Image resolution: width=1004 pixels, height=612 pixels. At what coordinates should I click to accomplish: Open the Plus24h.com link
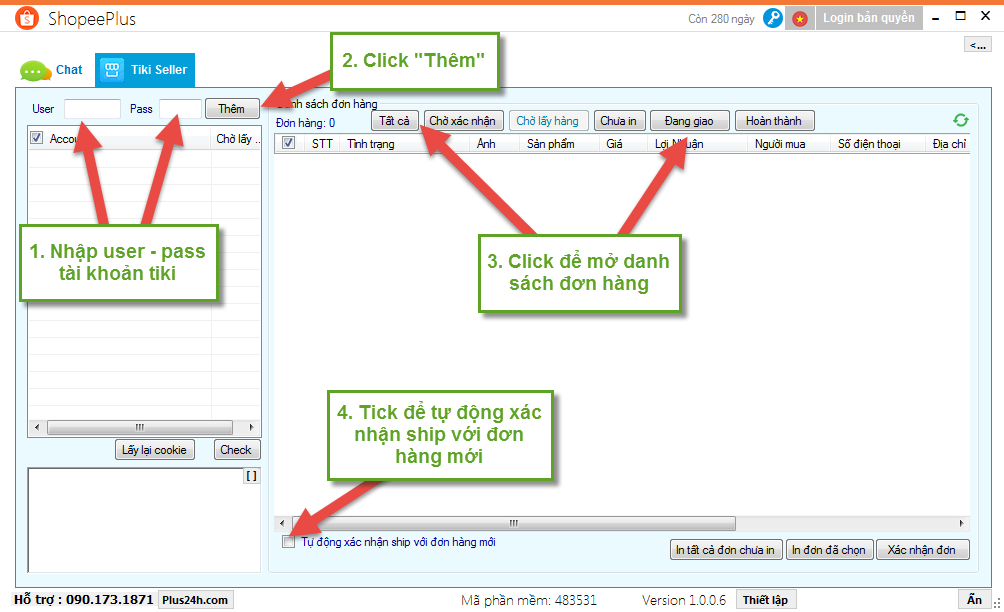pos(195,600)
